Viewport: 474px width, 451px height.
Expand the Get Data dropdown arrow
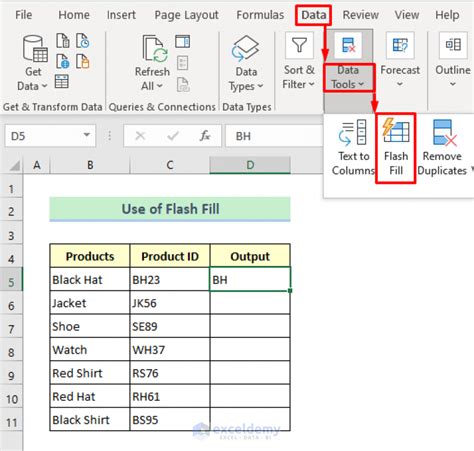click(44, 86)
